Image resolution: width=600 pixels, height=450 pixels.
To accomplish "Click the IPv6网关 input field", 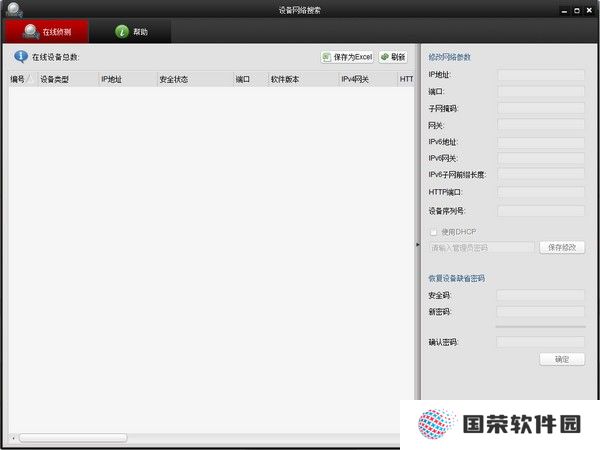I will [x=541, y=158].
